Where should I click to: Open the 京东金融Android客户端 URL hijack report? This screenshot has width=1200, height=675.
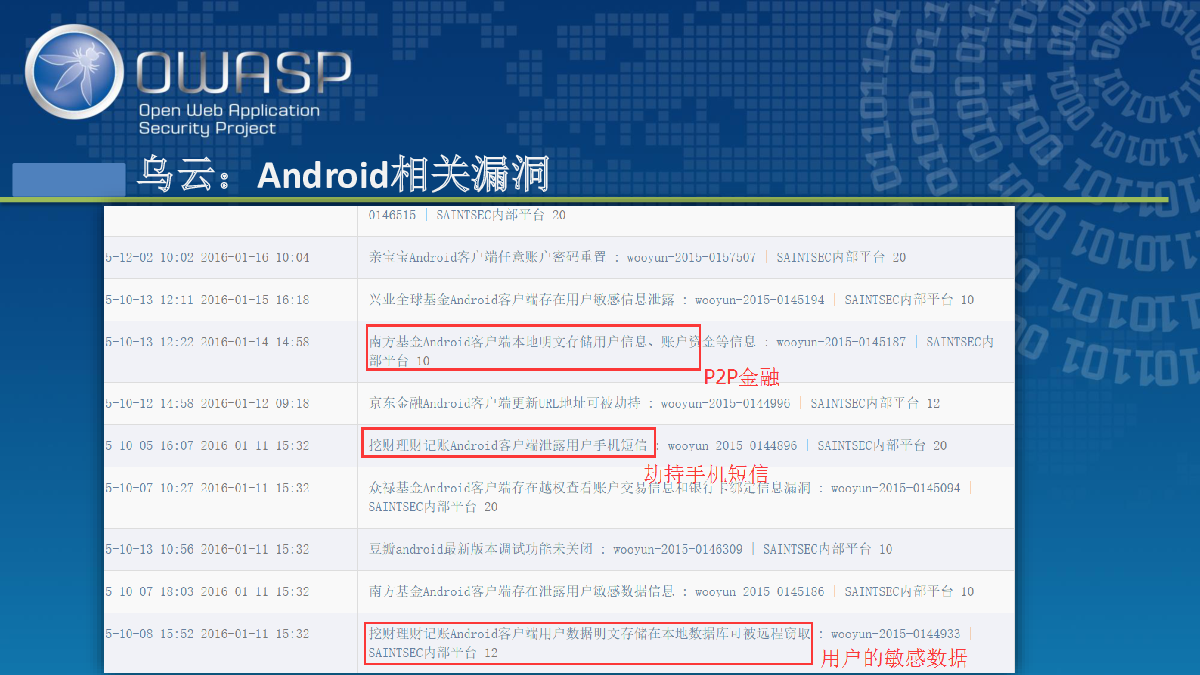(507, 403)
